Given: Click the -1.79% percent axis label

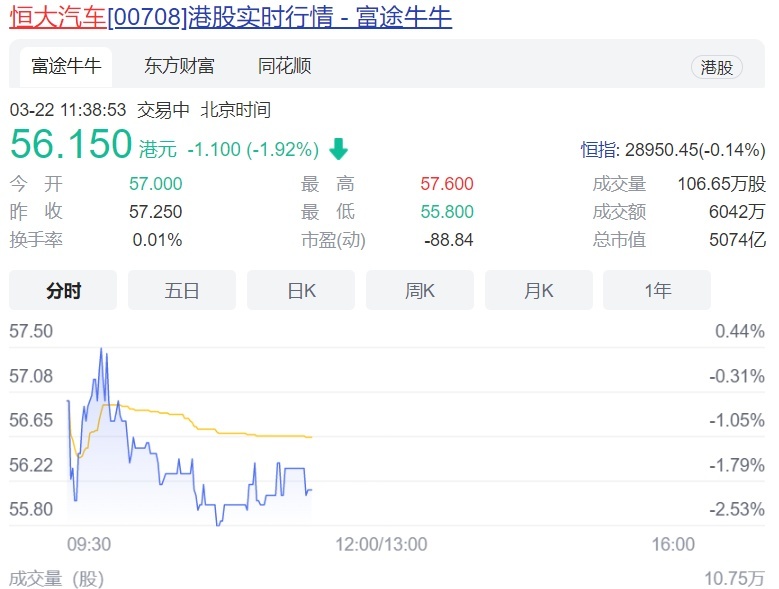Looking at the screenshot, I should 737,465.
